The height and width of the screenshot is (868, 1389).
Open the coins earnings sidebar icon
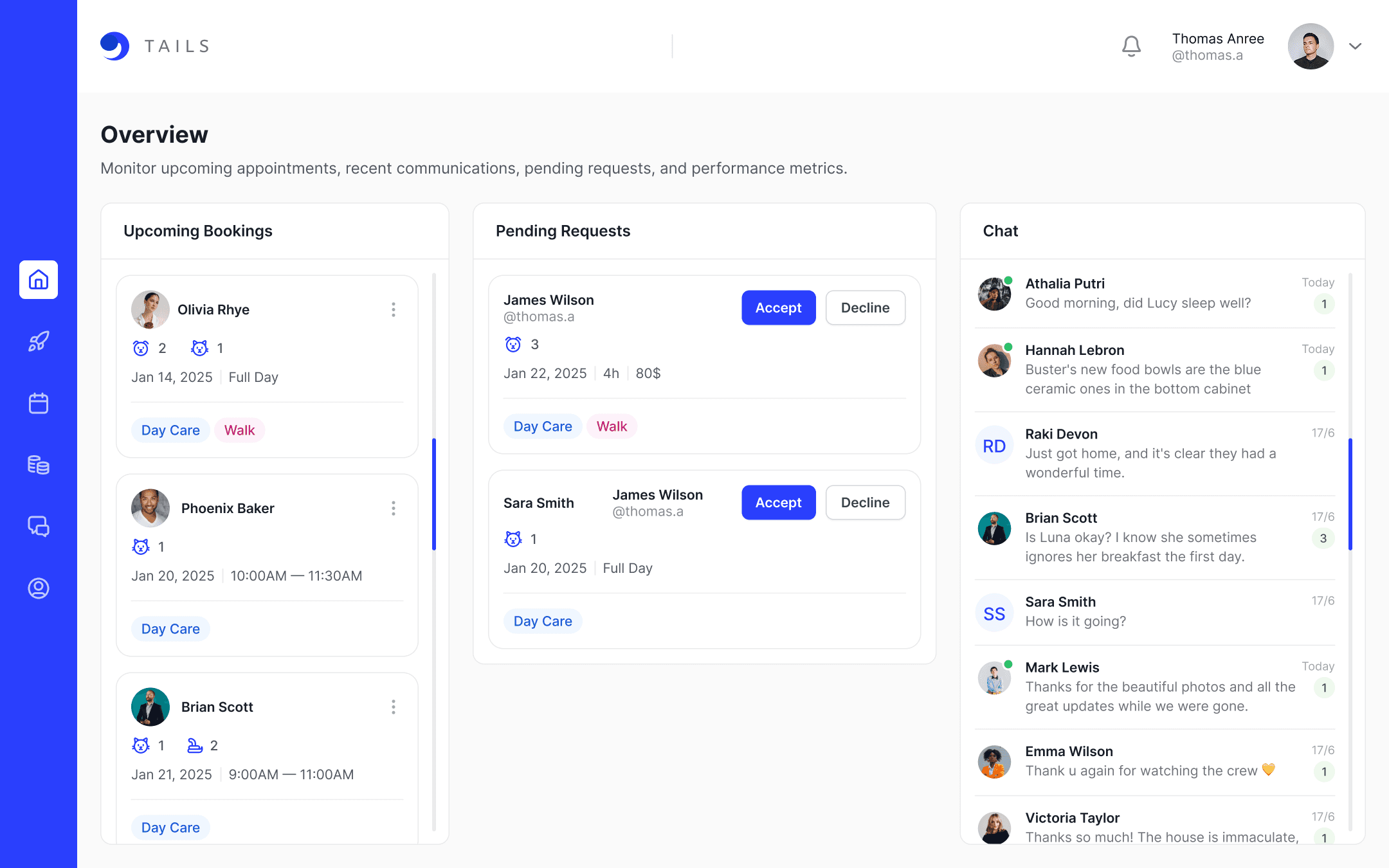[39, 465]
